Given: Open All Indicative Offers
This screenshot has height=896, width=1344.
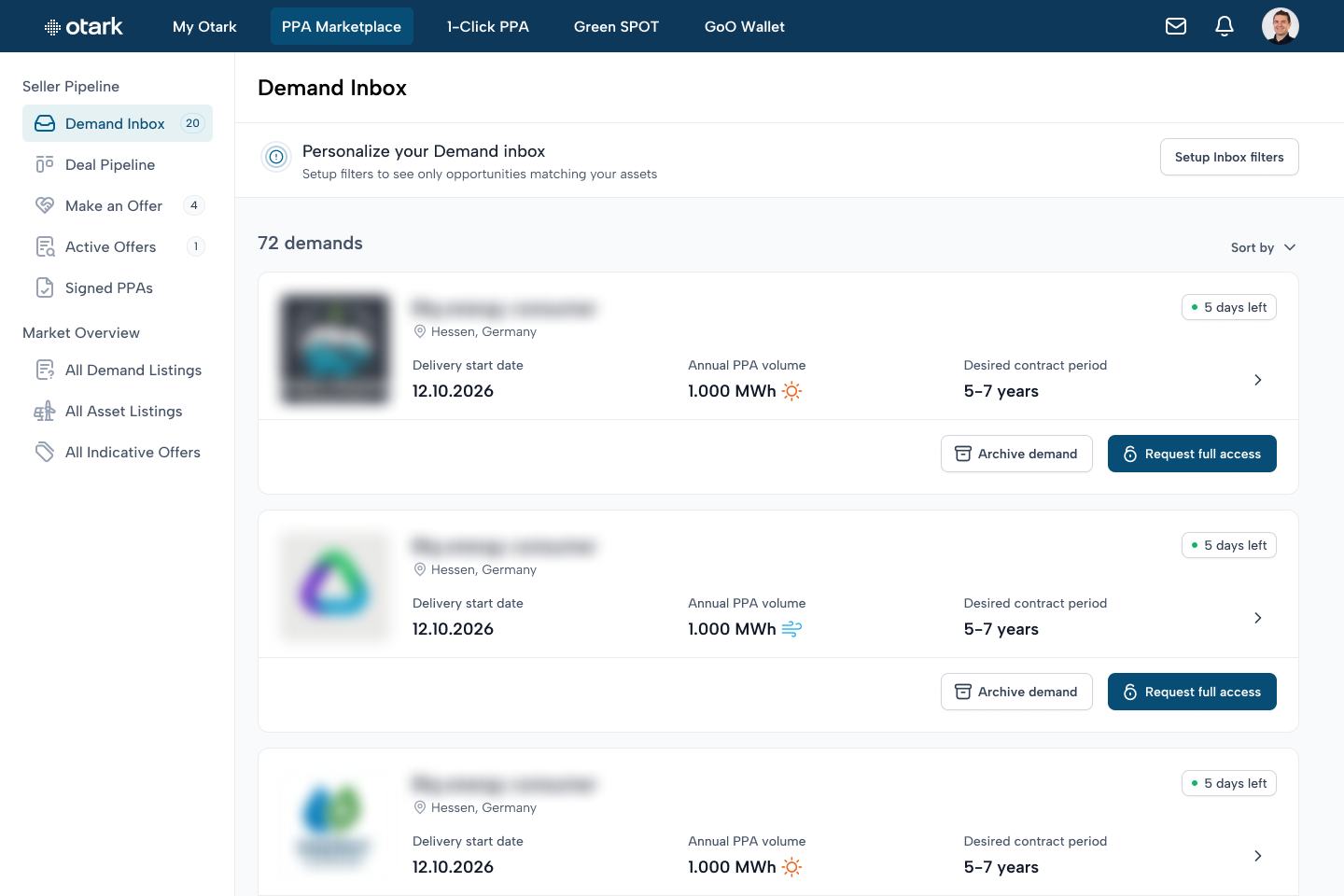Looking at the screenshot, I should pos(118,452).
